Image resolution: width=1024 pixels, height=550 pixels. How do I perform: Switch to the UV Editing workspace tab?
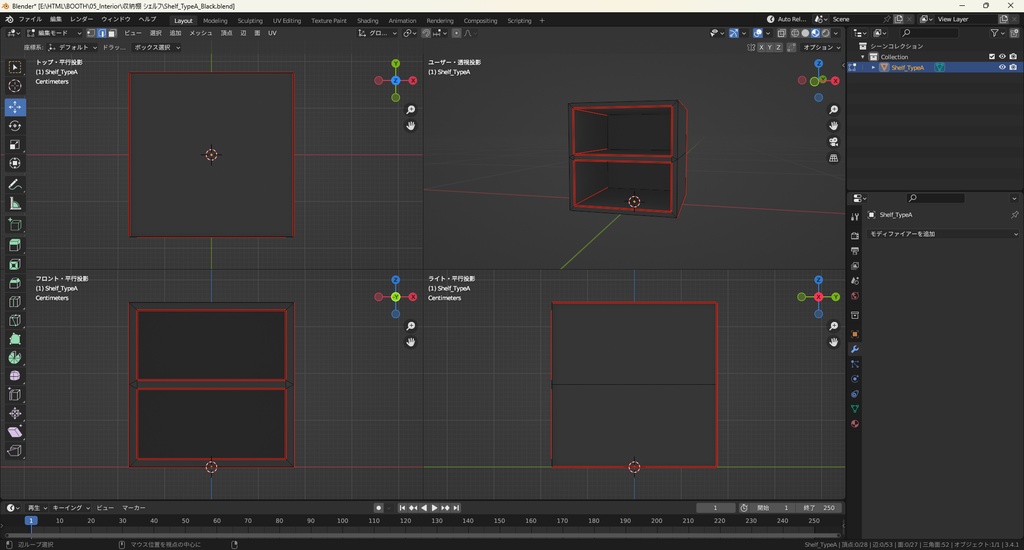point(286,20)
